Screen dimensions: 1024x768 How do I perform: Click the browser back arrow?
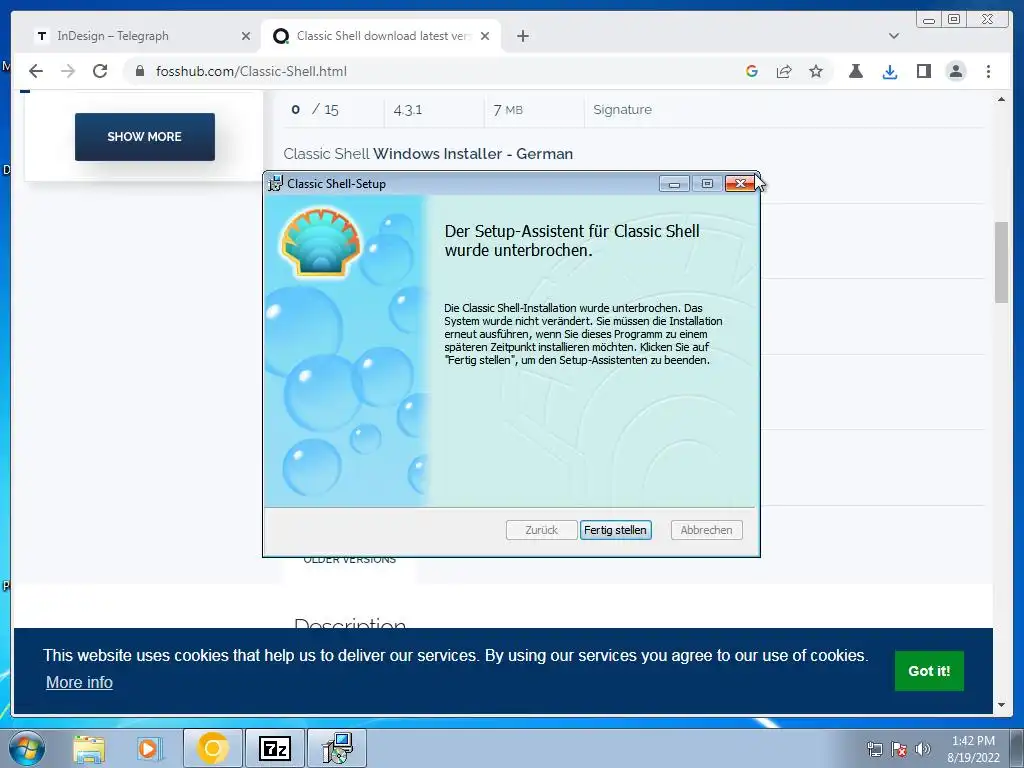coord(36,71)
